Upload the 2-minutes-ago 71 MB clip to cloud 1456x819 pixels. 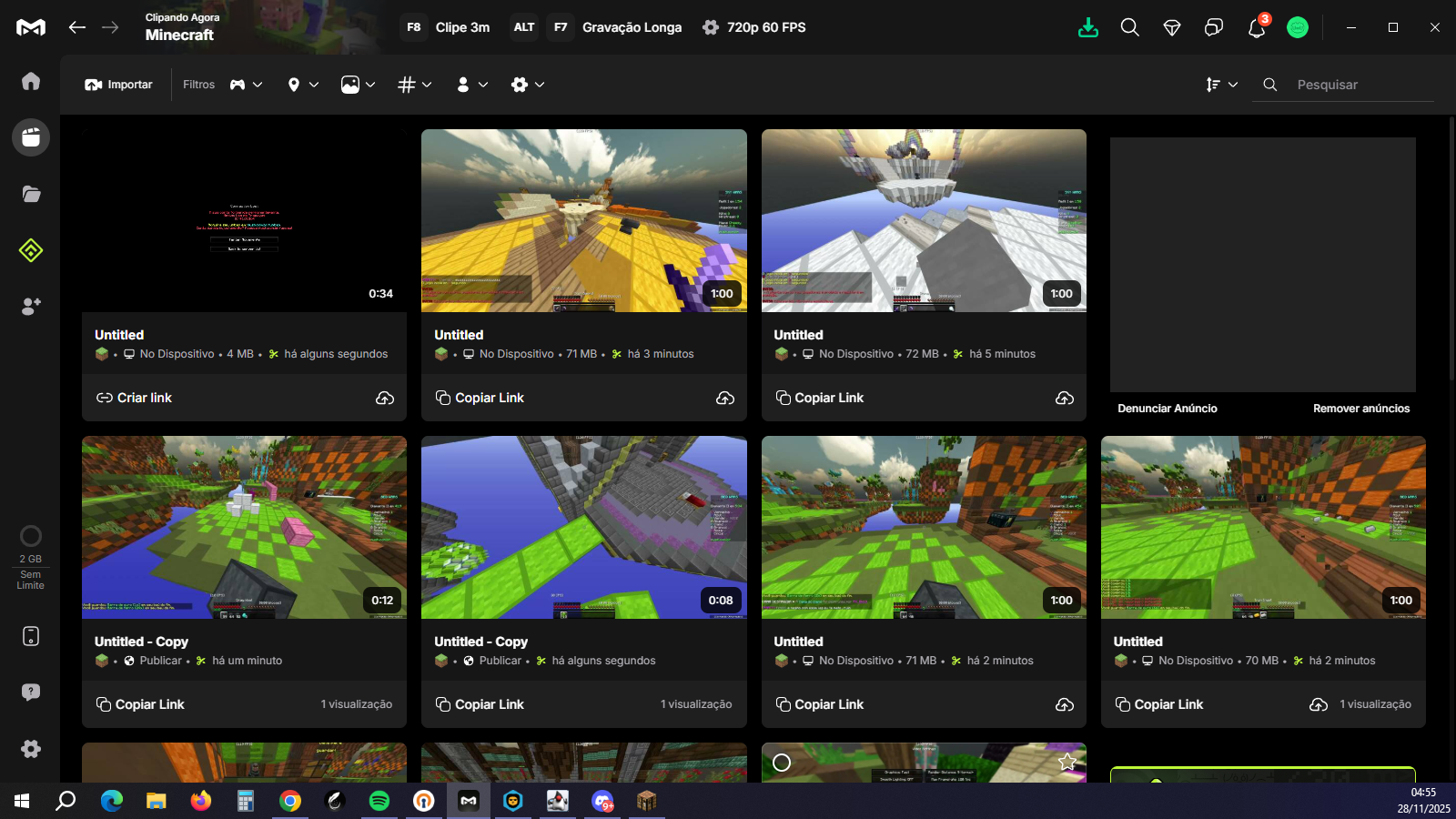[1065, 704]
